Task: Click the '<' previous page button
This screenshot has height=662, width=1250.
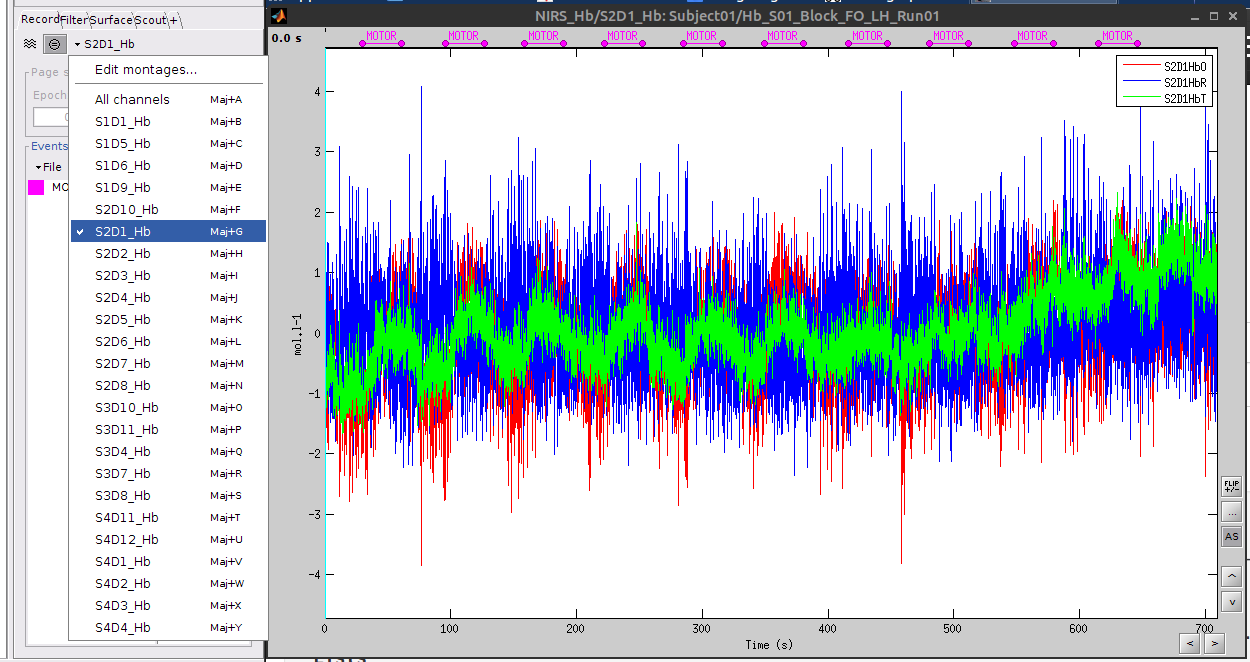Action: [x=1190, y=642]
